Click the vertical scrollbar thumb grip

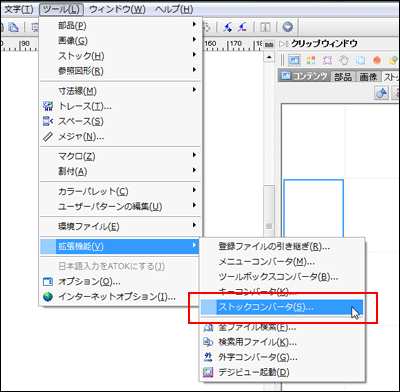pos(269,226)
